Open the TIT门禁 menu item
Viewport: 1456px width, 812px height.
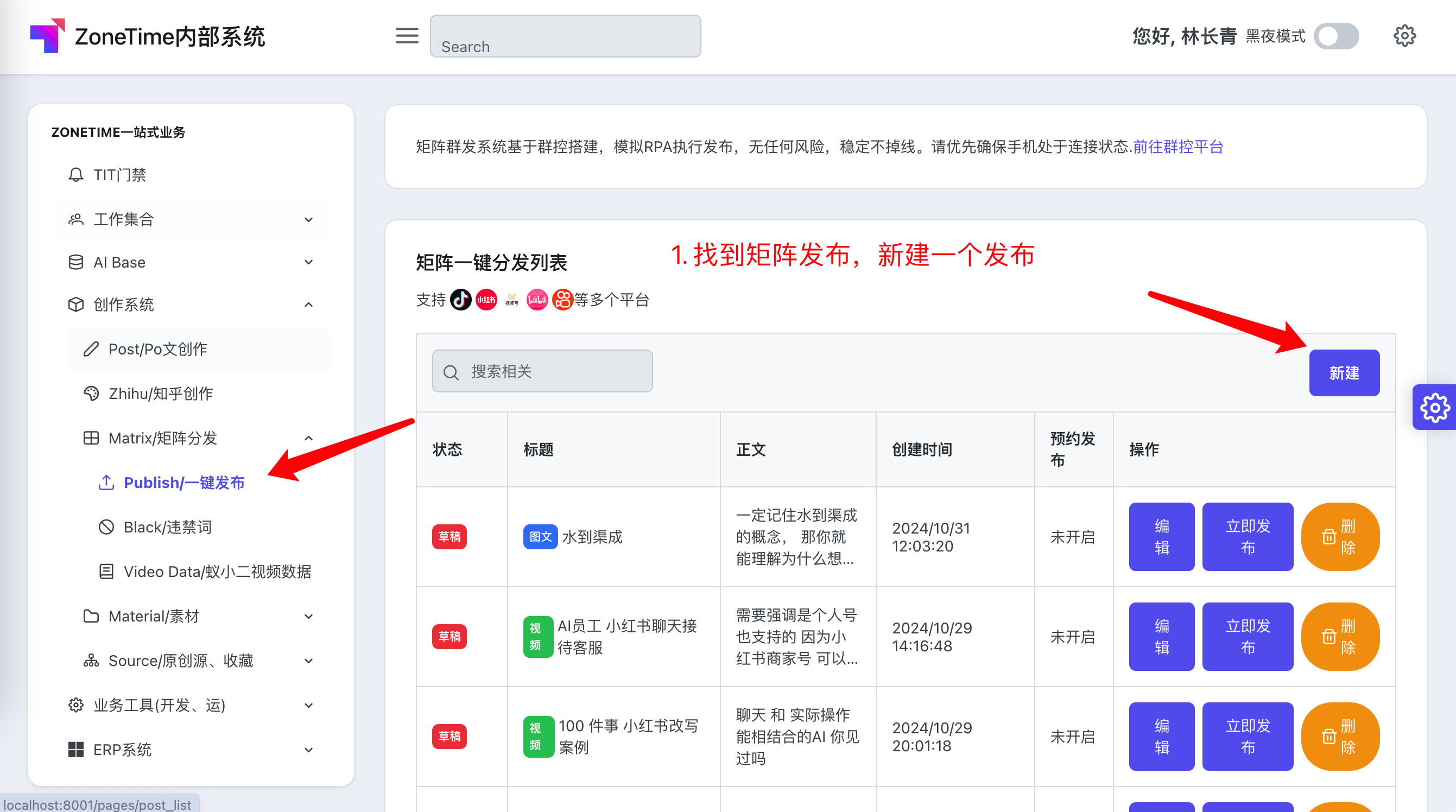(x=191, y=175)
